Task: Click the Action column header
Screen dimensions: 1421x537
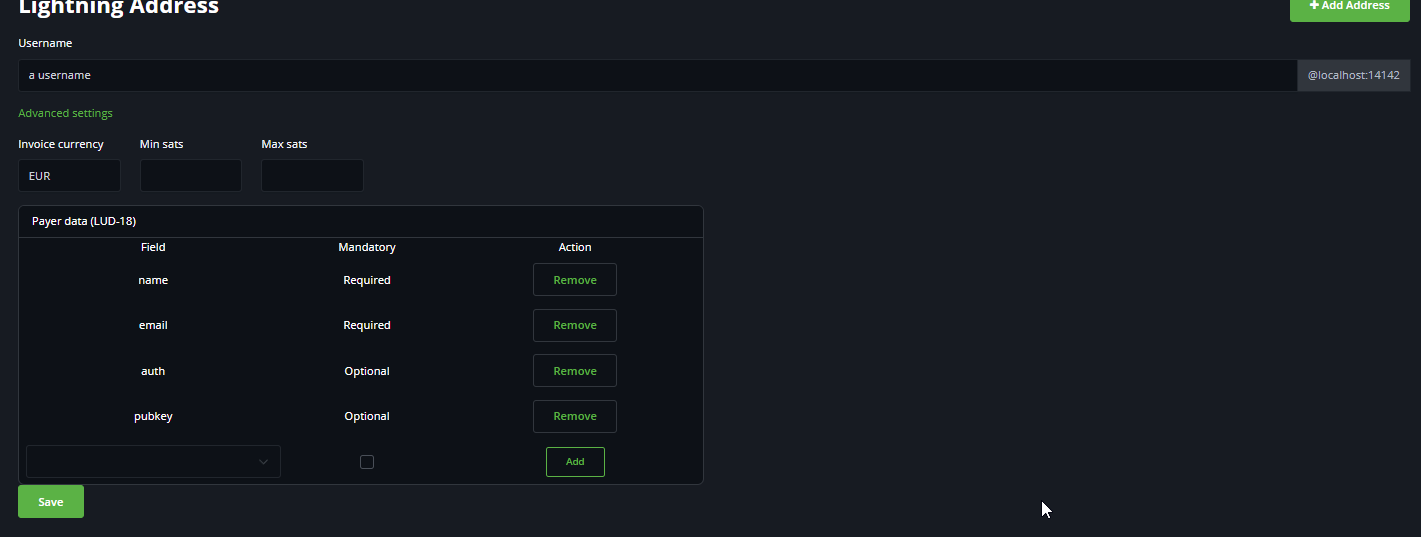Action: click(x=575, y=247)
